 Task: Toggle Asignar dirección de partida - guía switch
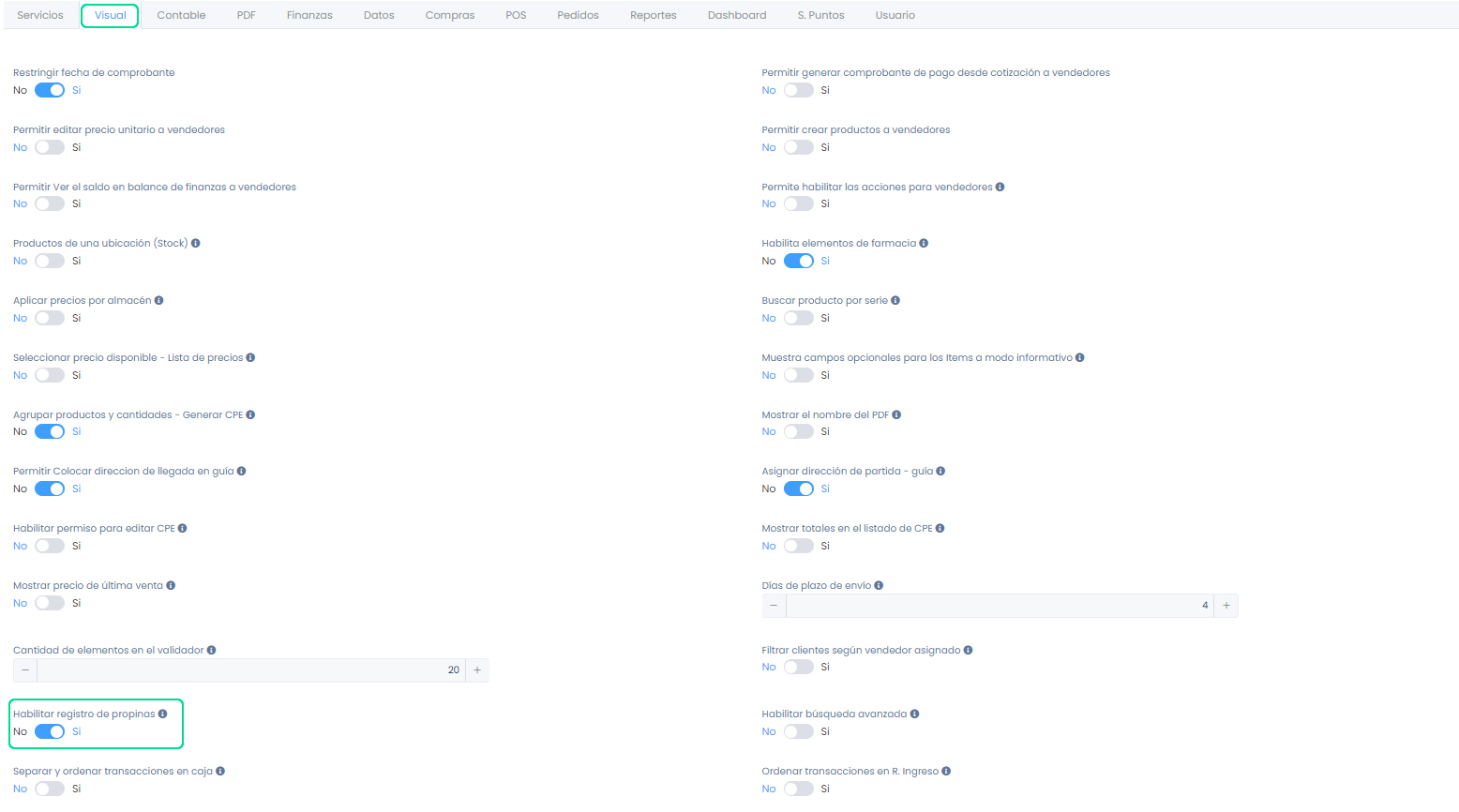coord(799,489)
